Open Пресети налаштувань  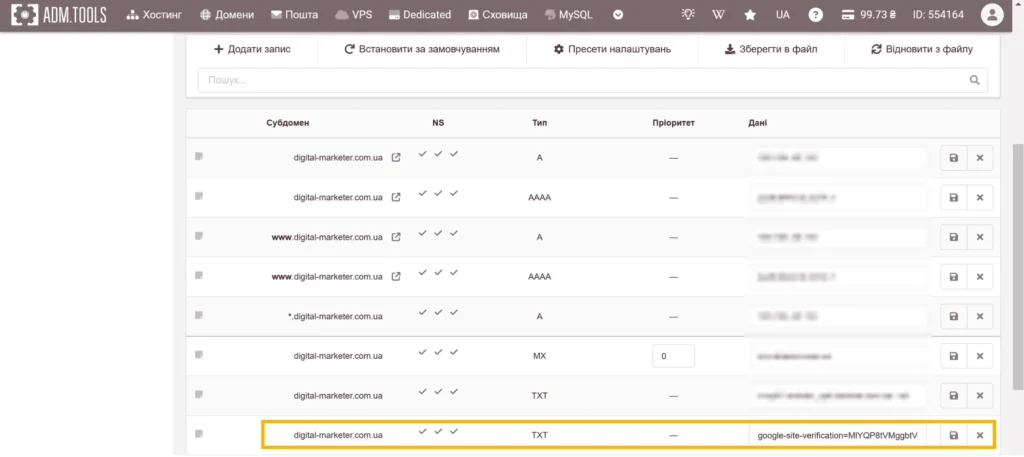coord(612,49)
